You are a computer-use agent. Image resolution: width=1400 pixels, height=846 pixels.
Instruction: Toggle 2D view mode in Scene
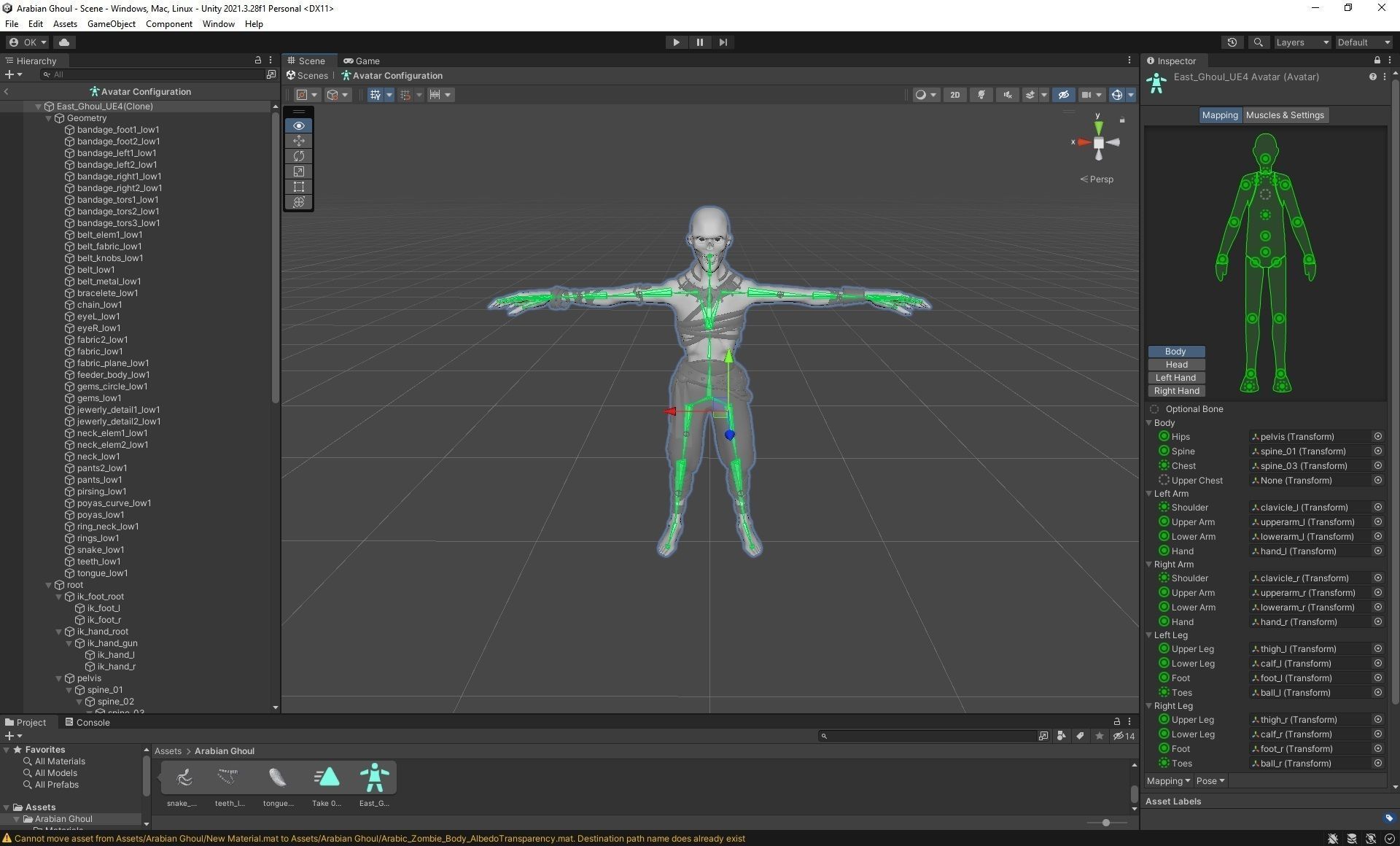pos(954,95)
